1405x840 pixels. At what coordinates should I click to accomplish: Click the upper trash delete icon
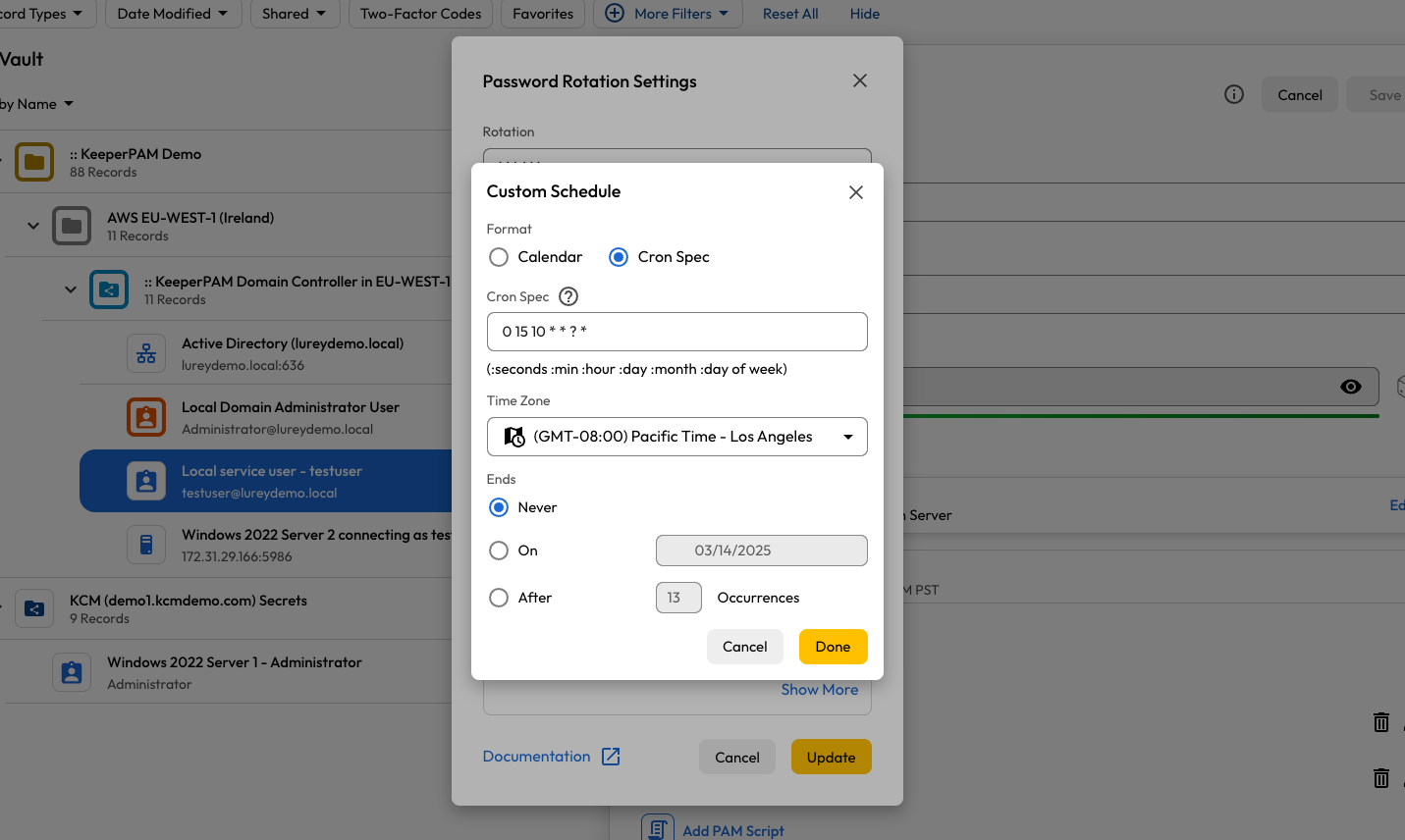[1380, 722]
